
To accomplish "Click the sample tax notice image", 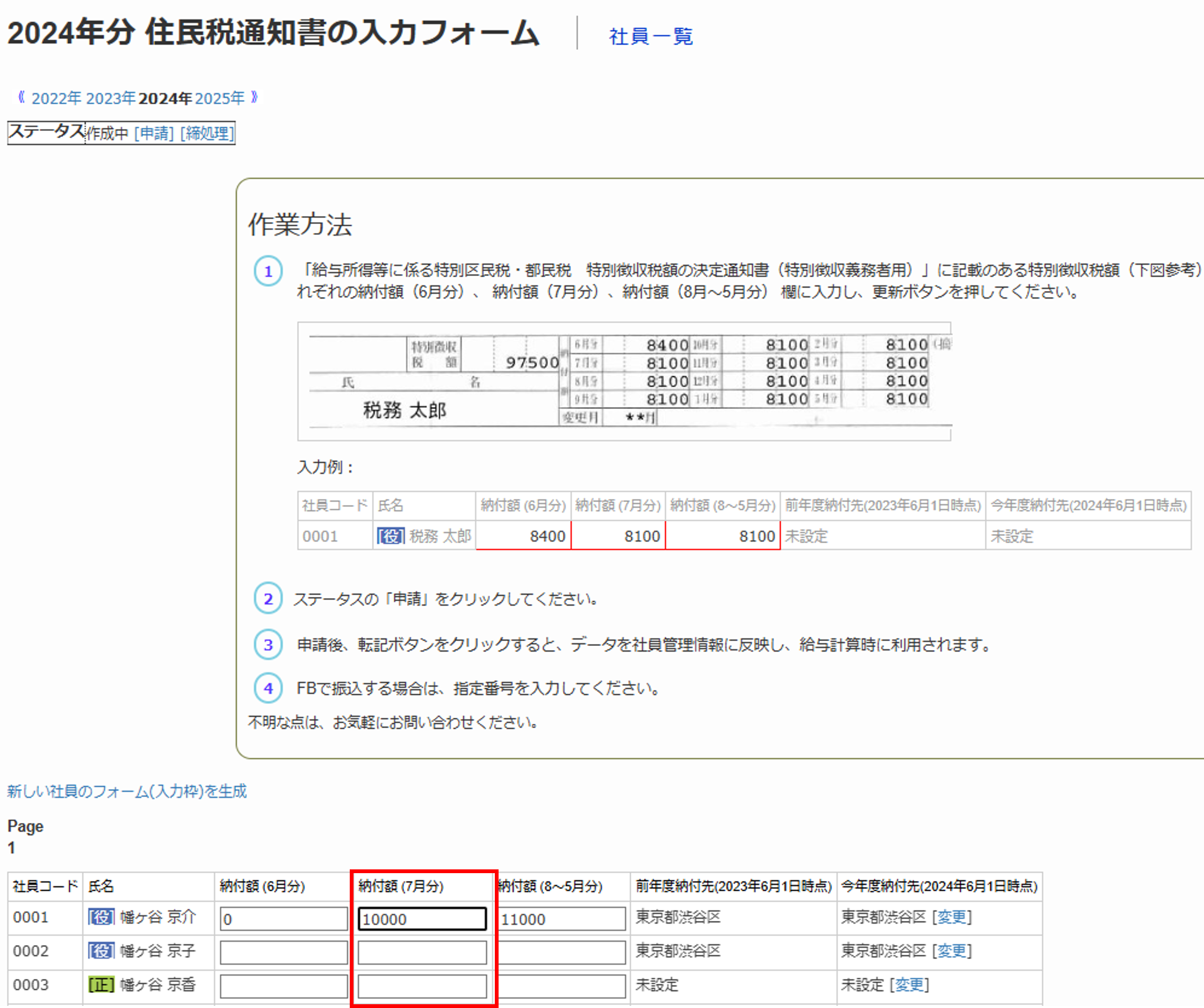I will [624, 382].
